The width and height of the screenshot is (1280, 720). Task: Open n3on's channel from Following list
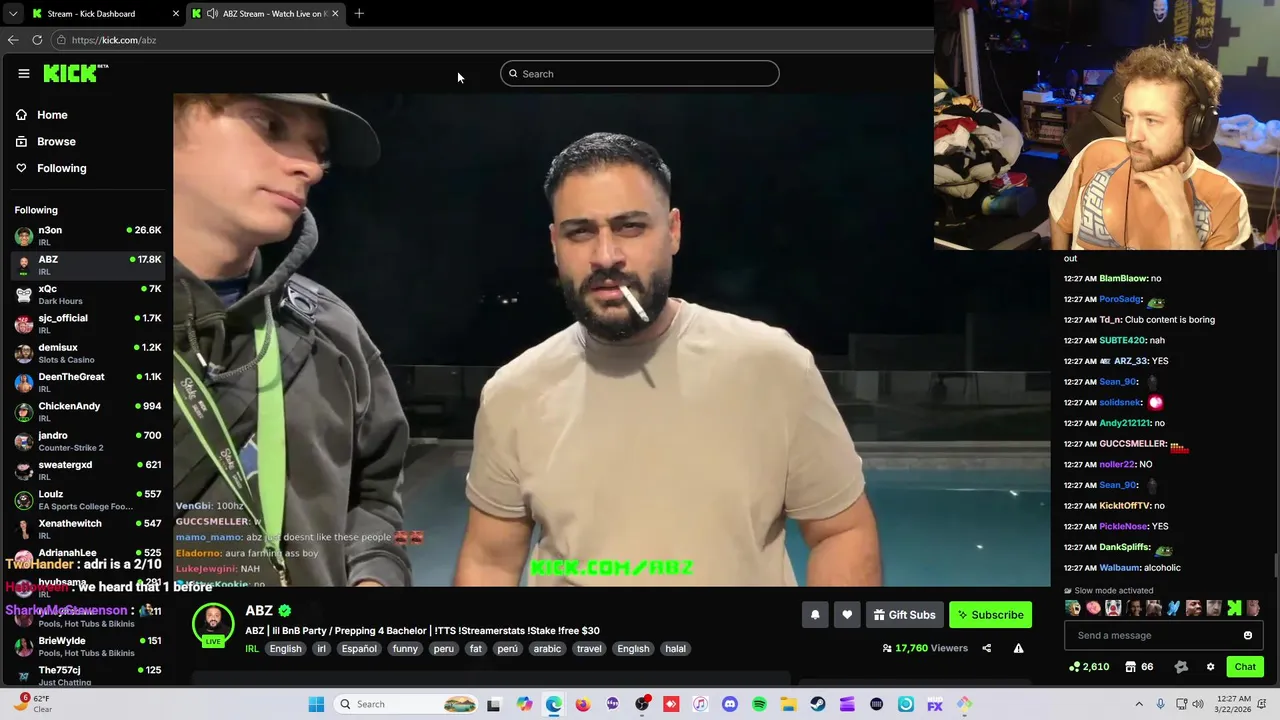tap(88, 236)
